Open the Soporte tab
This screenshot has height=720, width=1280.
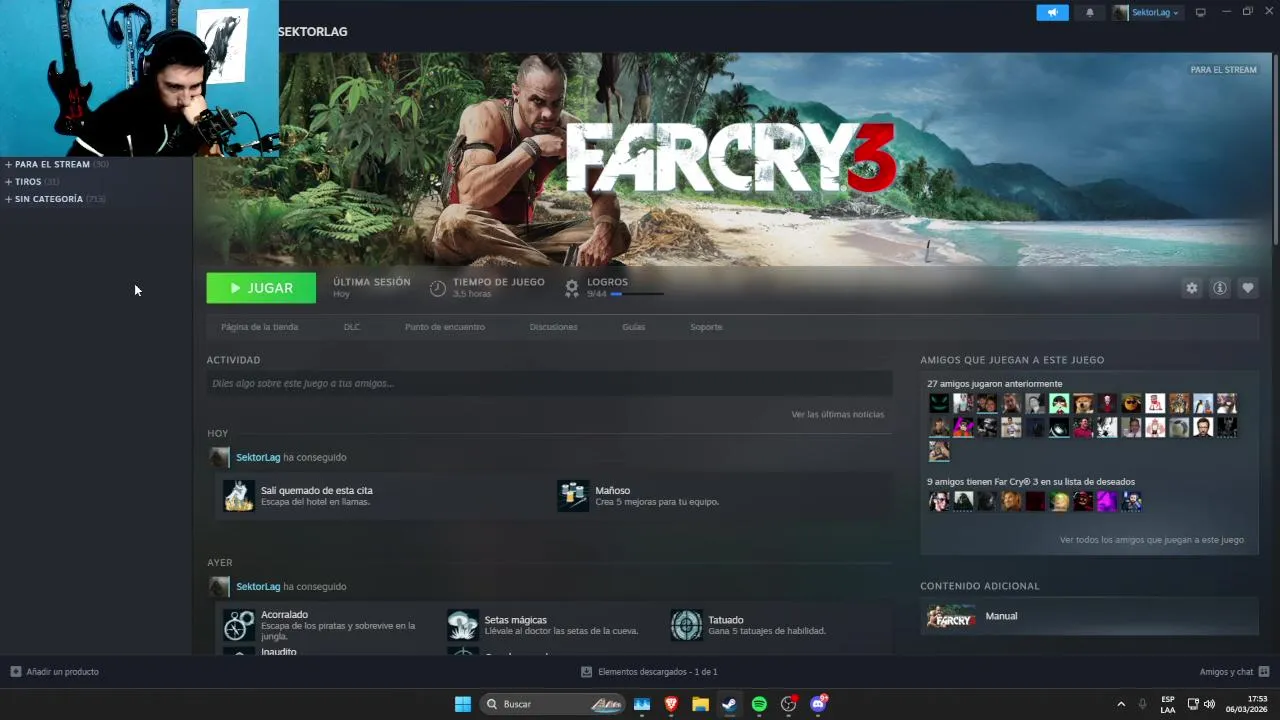tap(706, 327)
